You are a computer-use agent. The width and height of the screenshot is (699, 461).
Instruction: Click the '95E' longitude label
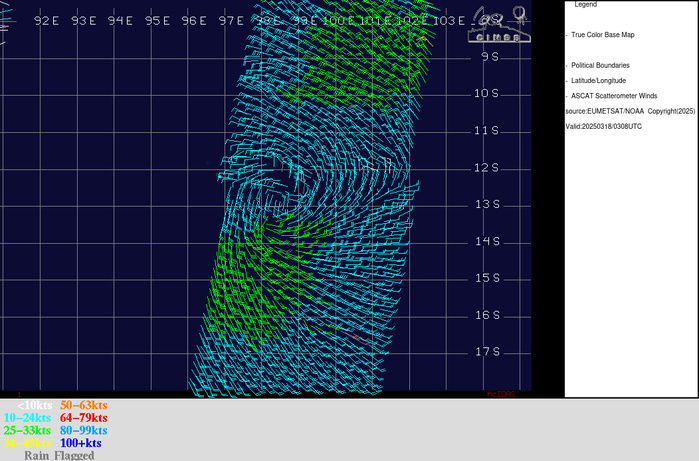pyautogui.click(x=157, y=21)
